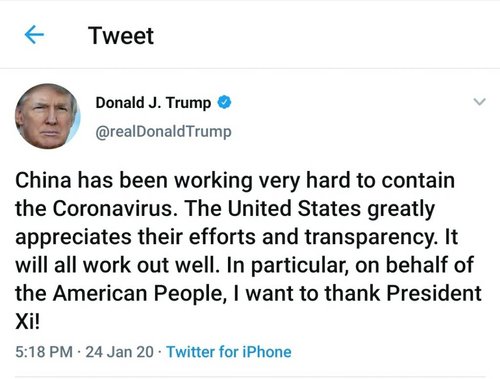Viewport: 500px width, 379px height.
Task: Click the final word Xi! in tweet
Action: point(28,322)
